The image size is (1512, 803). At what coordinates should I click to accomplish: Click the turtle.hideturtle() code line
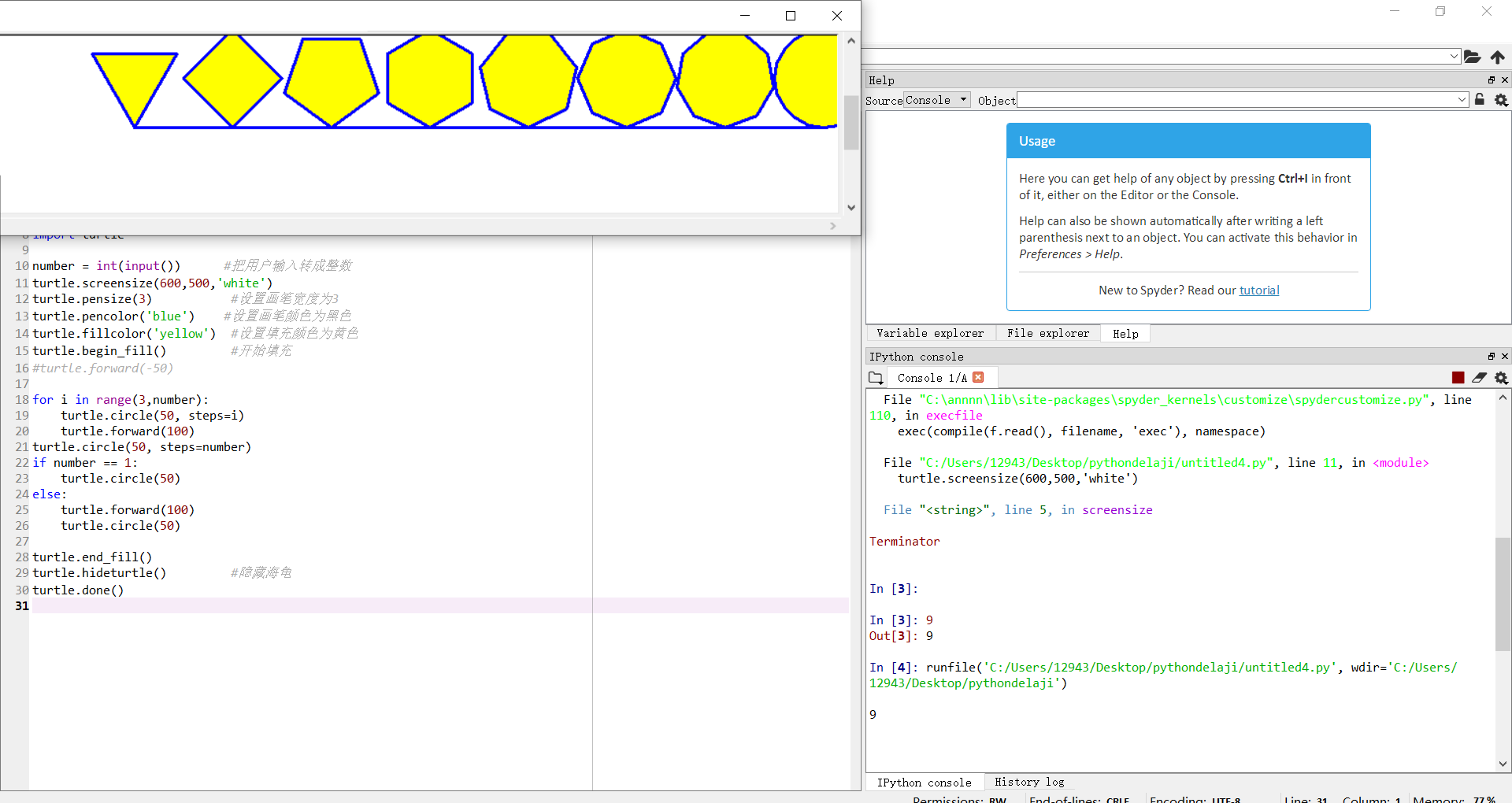click(x=99, y=573)
